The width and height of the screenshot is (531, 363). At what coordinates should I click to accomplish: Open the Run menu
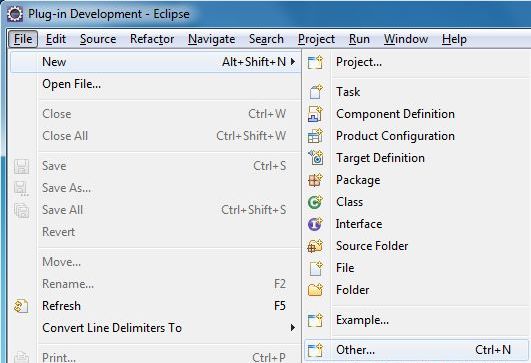click(x=359, y=39)
